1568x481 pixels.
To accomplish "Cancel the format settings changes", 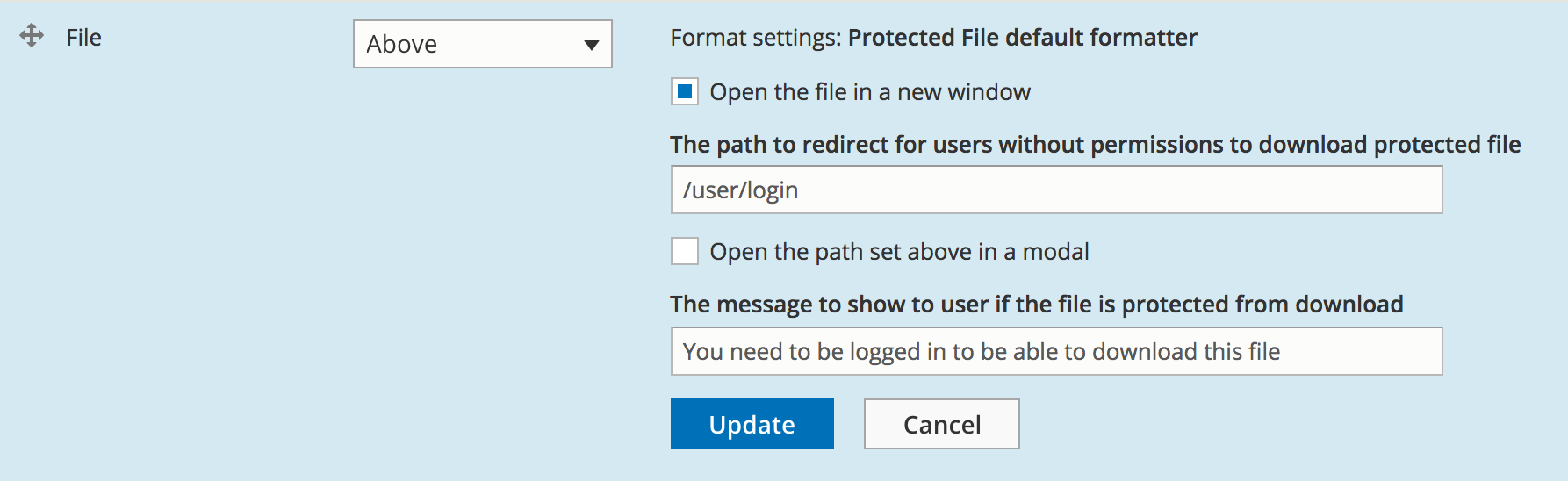I will 942,424.
